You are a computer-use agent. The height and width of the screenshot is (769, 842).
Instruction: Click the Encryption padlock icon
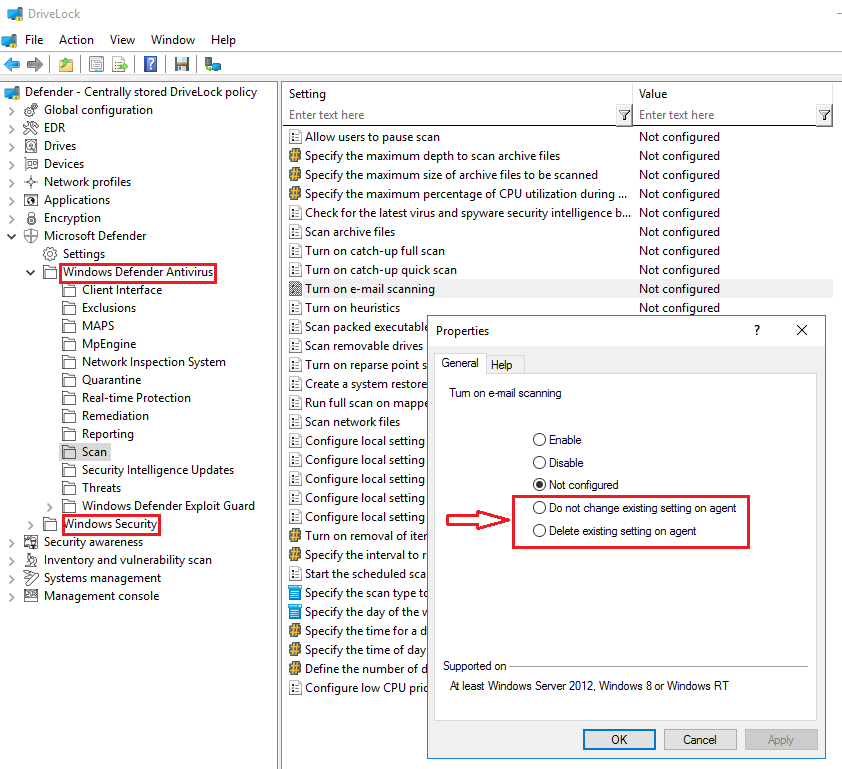[31, 218]
